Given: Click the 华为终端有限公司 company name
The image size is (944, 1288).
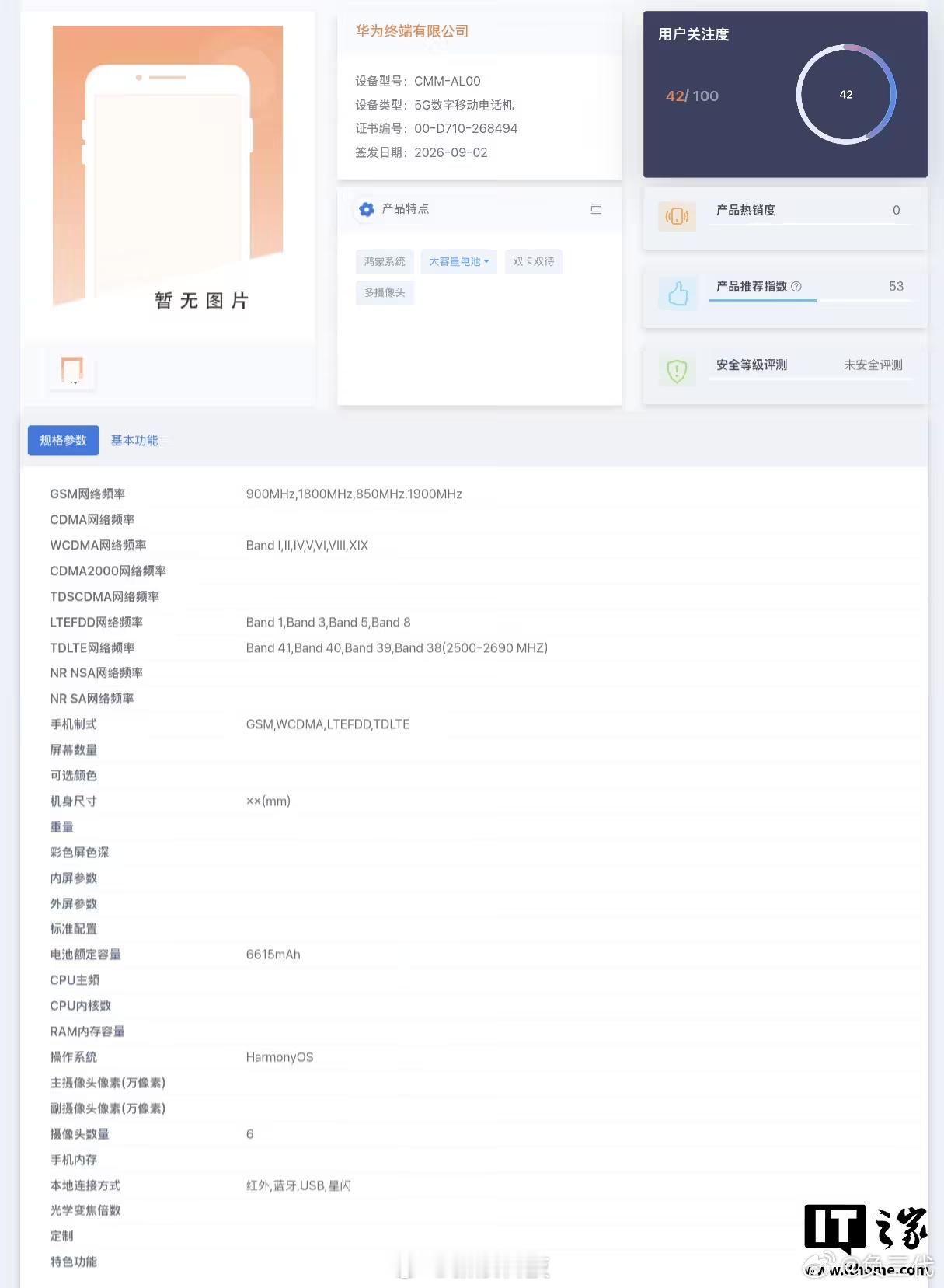Looking at the screenshot, I should (412, 31).
